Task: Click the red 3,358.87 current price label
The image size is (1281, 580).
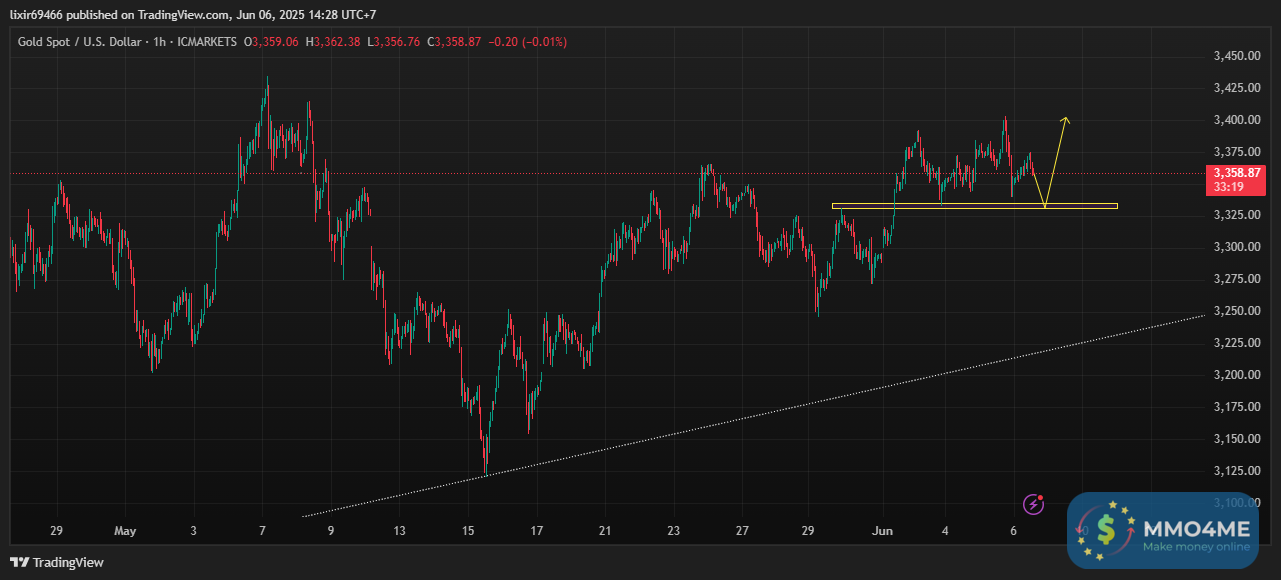Action: pos(1239,173)
